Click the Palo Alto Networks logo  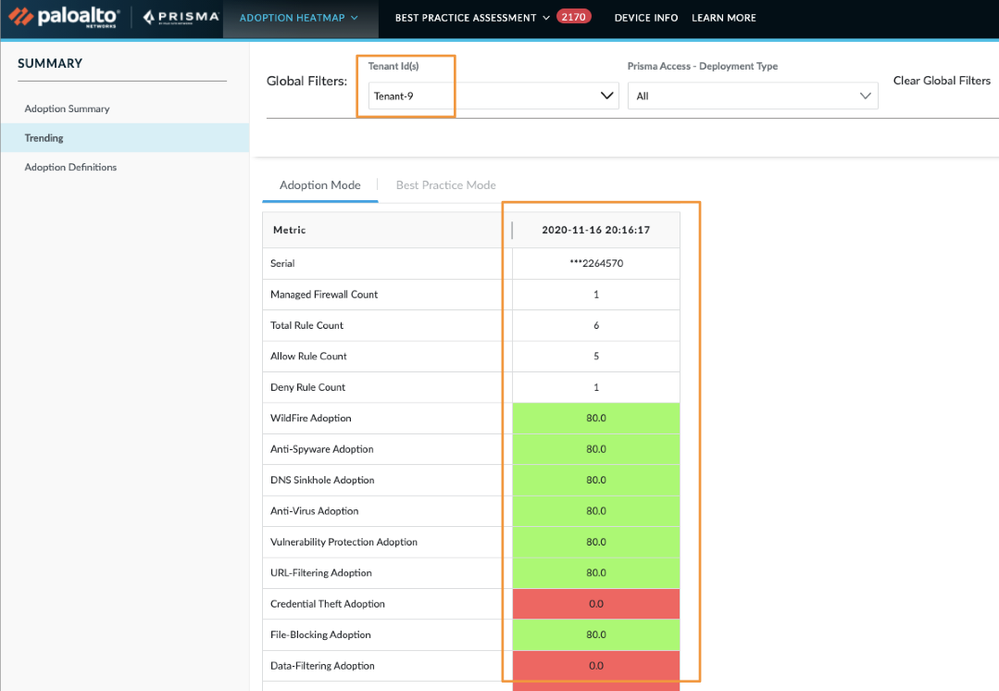[x=64, y=17]
